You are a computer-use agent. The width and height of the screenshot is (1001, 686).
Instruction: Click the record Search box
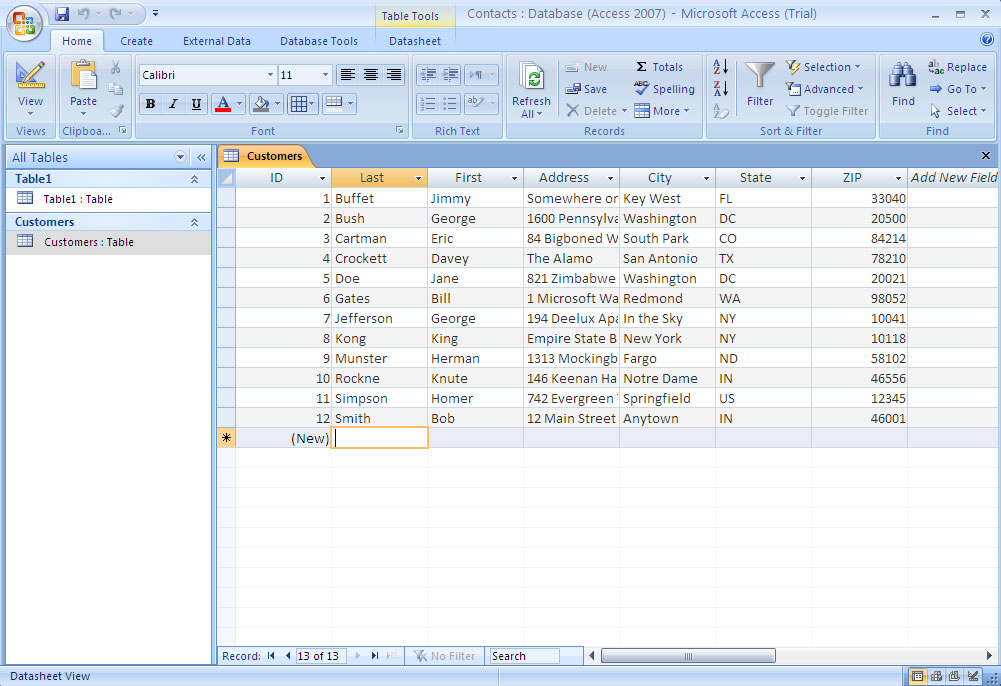click(524, 655)
